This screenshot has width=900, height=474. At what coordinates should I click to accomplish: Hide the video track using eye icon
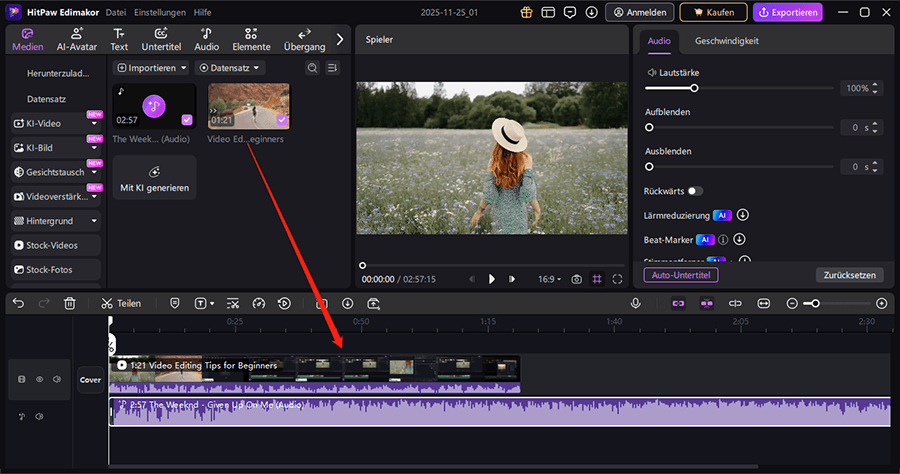coord(40,380)
